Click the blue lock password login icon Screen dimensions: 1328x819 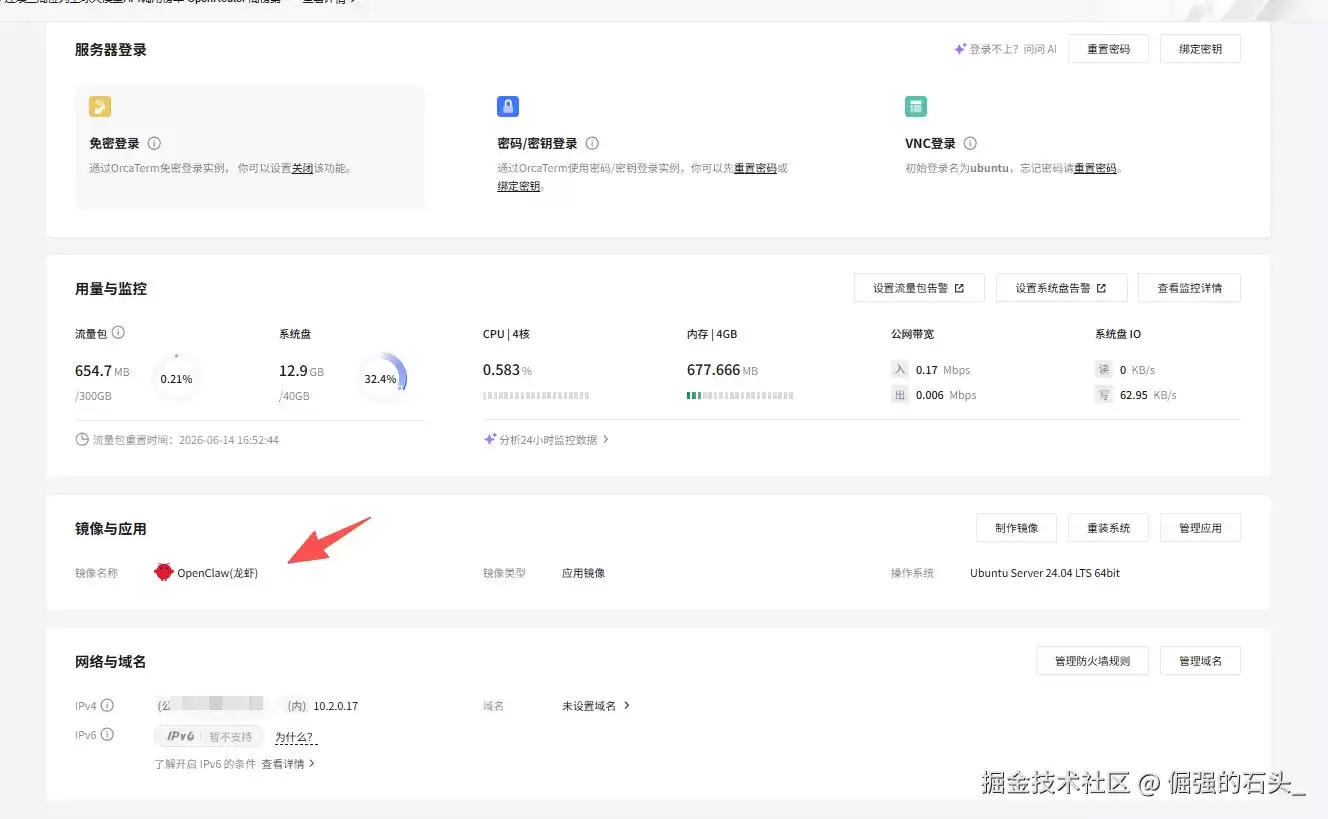click(508, 107)
